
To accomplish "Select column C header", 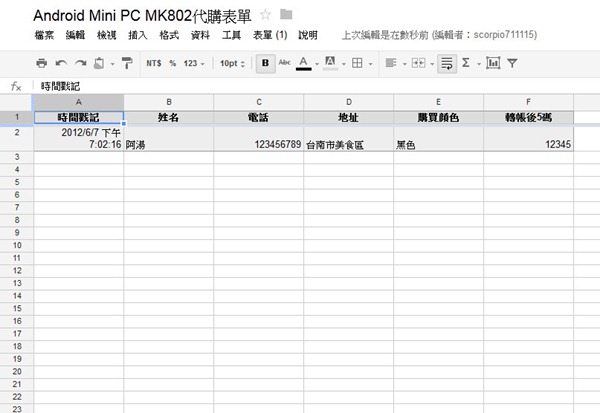I will coord(259,102).
